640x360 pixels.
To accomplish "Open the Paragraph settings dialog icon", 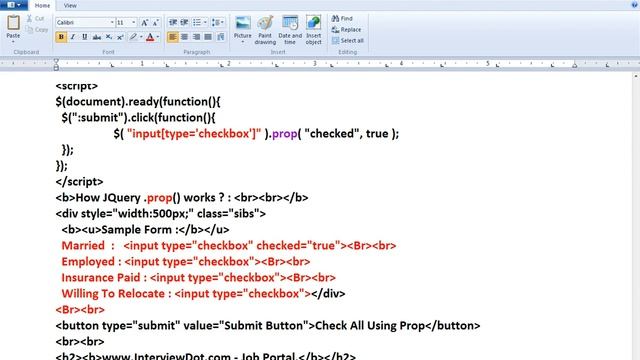I will tap(220, 37).
